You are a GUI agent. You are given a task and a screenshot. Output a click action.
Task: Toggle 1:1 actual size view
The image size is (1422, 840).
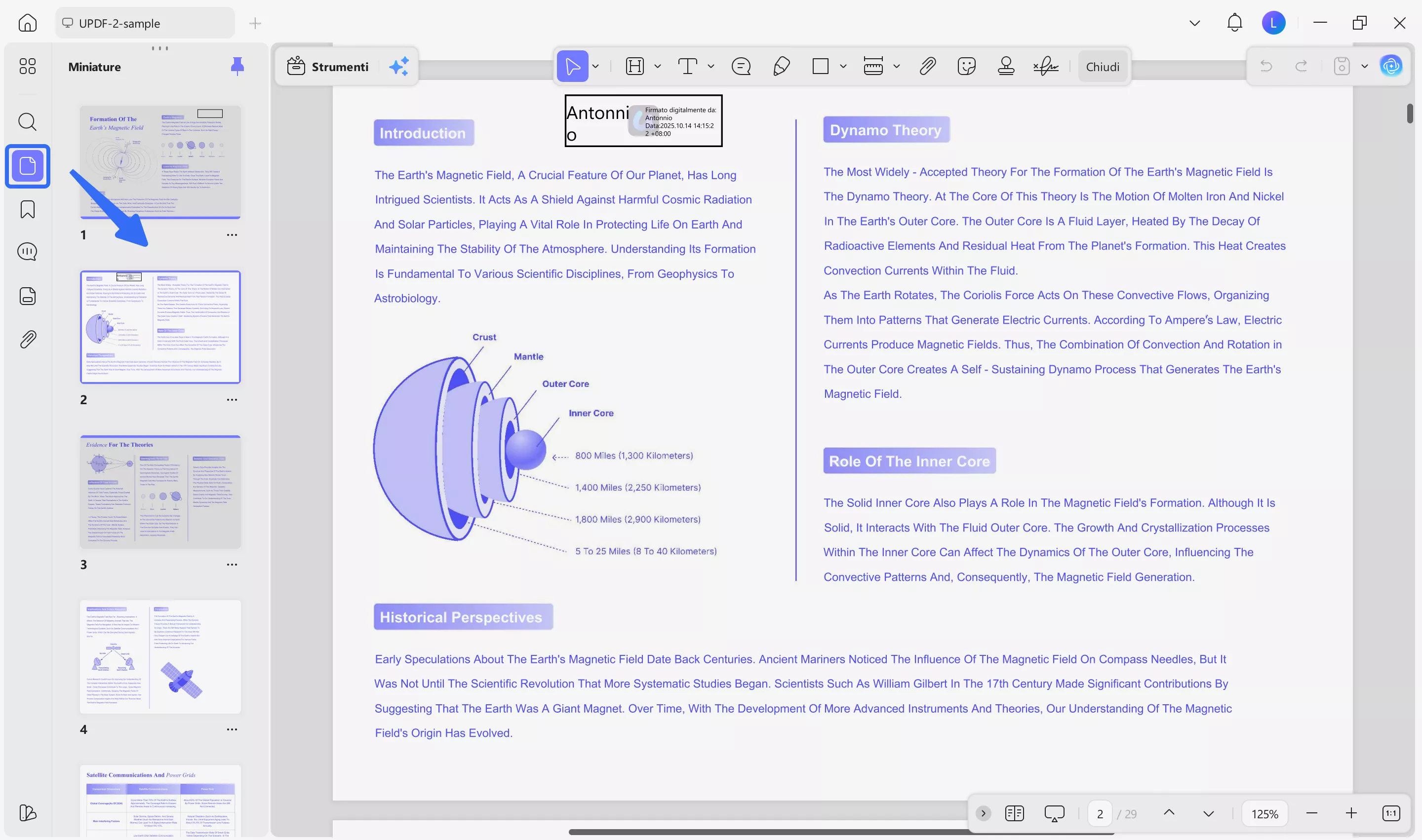[1391, 813]
